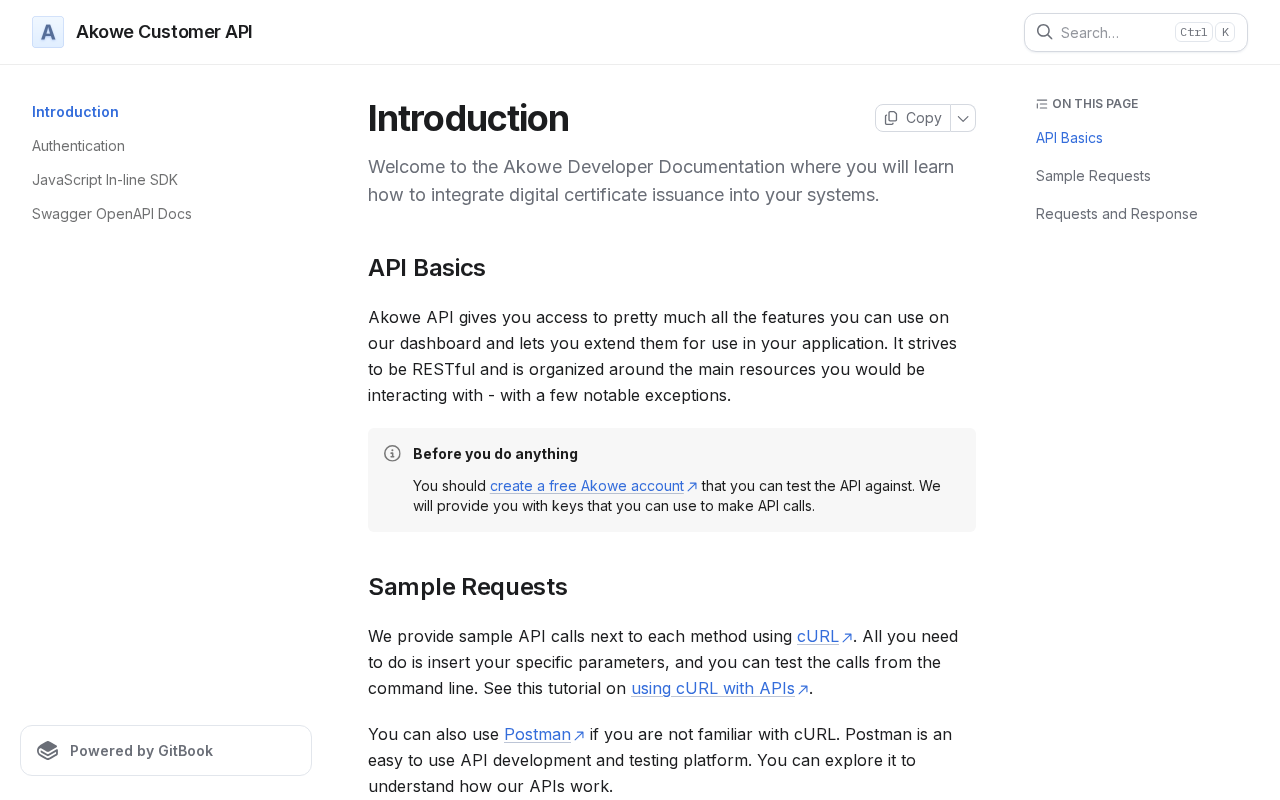
Task: Click the external arrow beside cURL link
Action: (847, 637)
